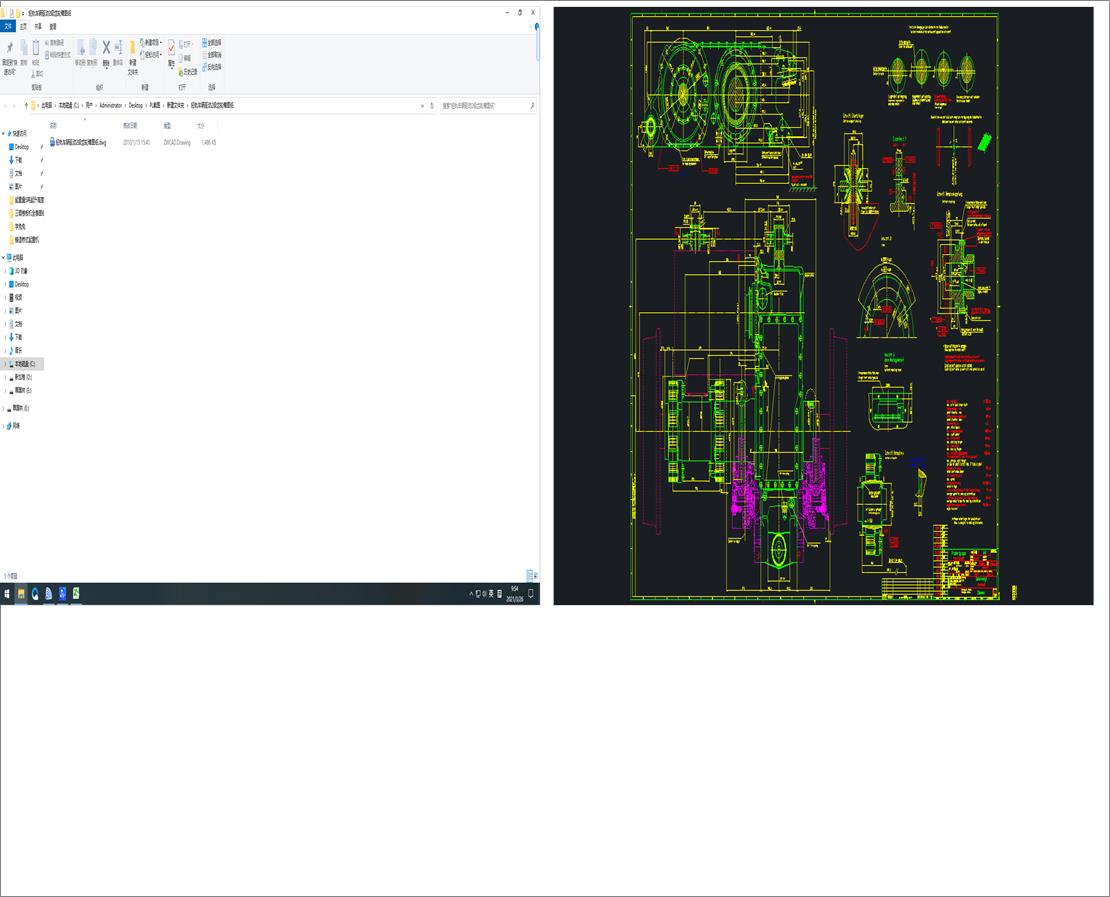The width and height of the screenshot is (1110, 897).
Task: Open the New item dropdown in the ribbon
Action: click(151, 42)
